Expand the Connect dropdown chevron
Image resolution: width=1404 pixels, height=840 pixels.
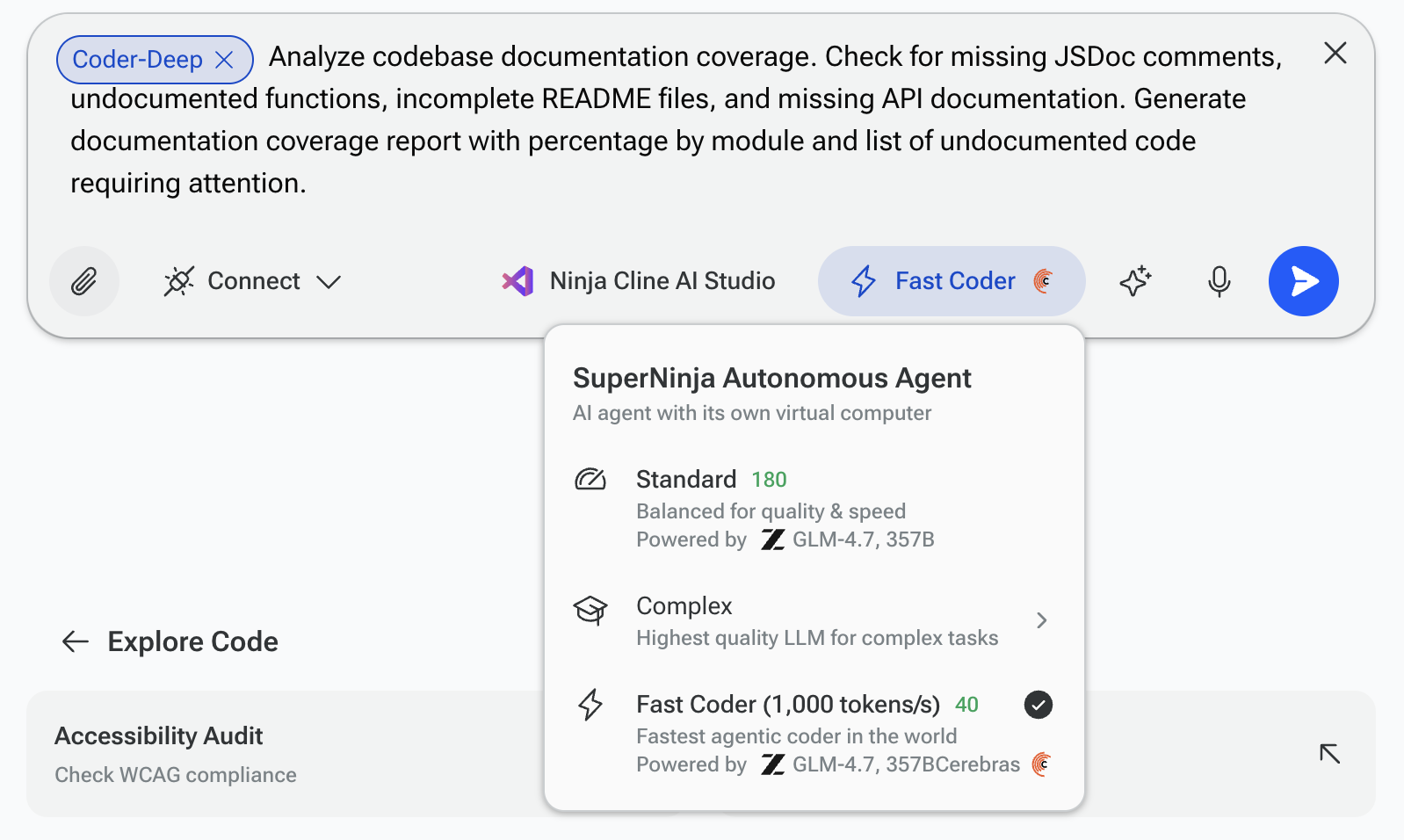(329, 282)
